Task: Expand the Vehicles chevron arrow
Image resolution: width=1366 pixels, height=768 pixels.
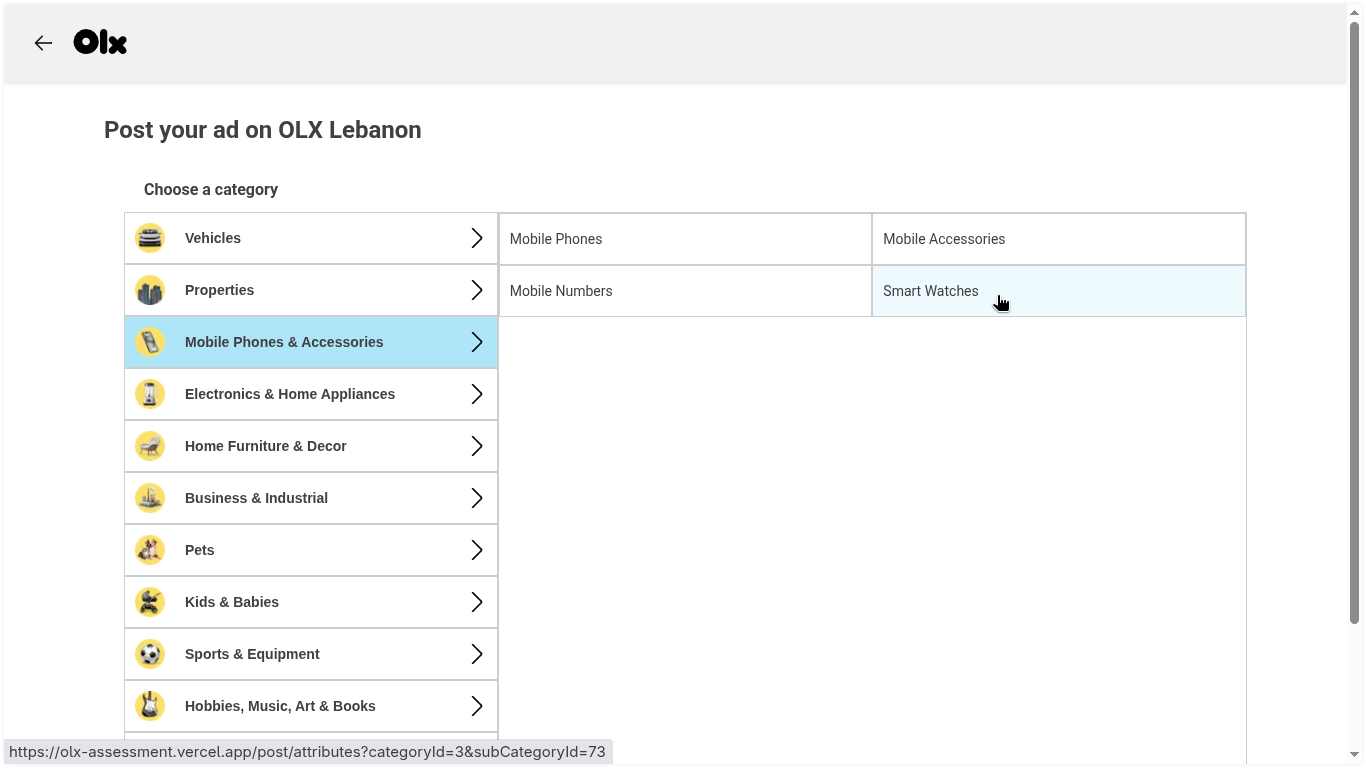Action: click(x=477, y=238)
